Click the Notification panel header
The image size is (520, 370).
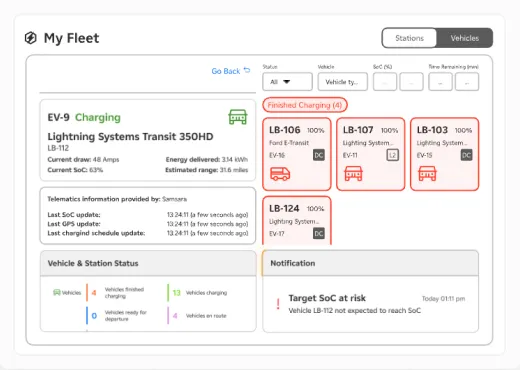pos(370,263)
